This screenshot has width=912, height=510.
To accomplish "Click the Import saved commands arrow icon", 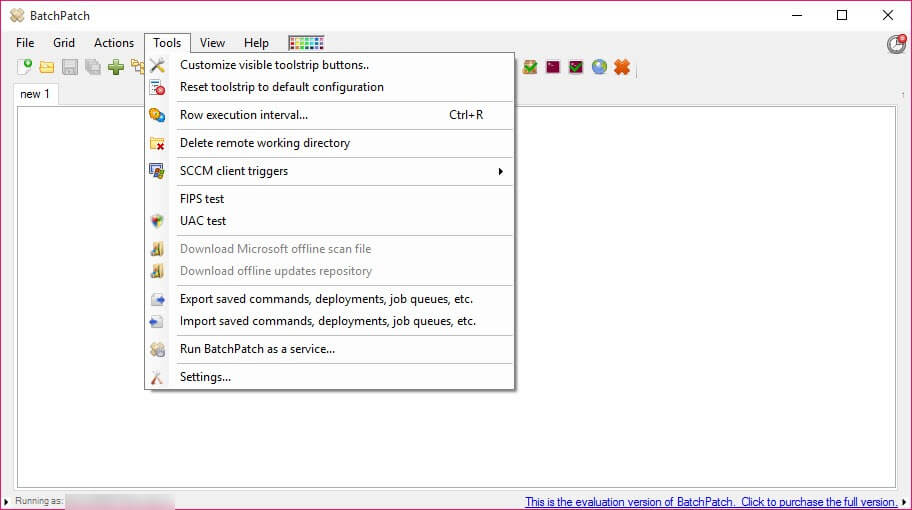I will (x=156, y=321).
